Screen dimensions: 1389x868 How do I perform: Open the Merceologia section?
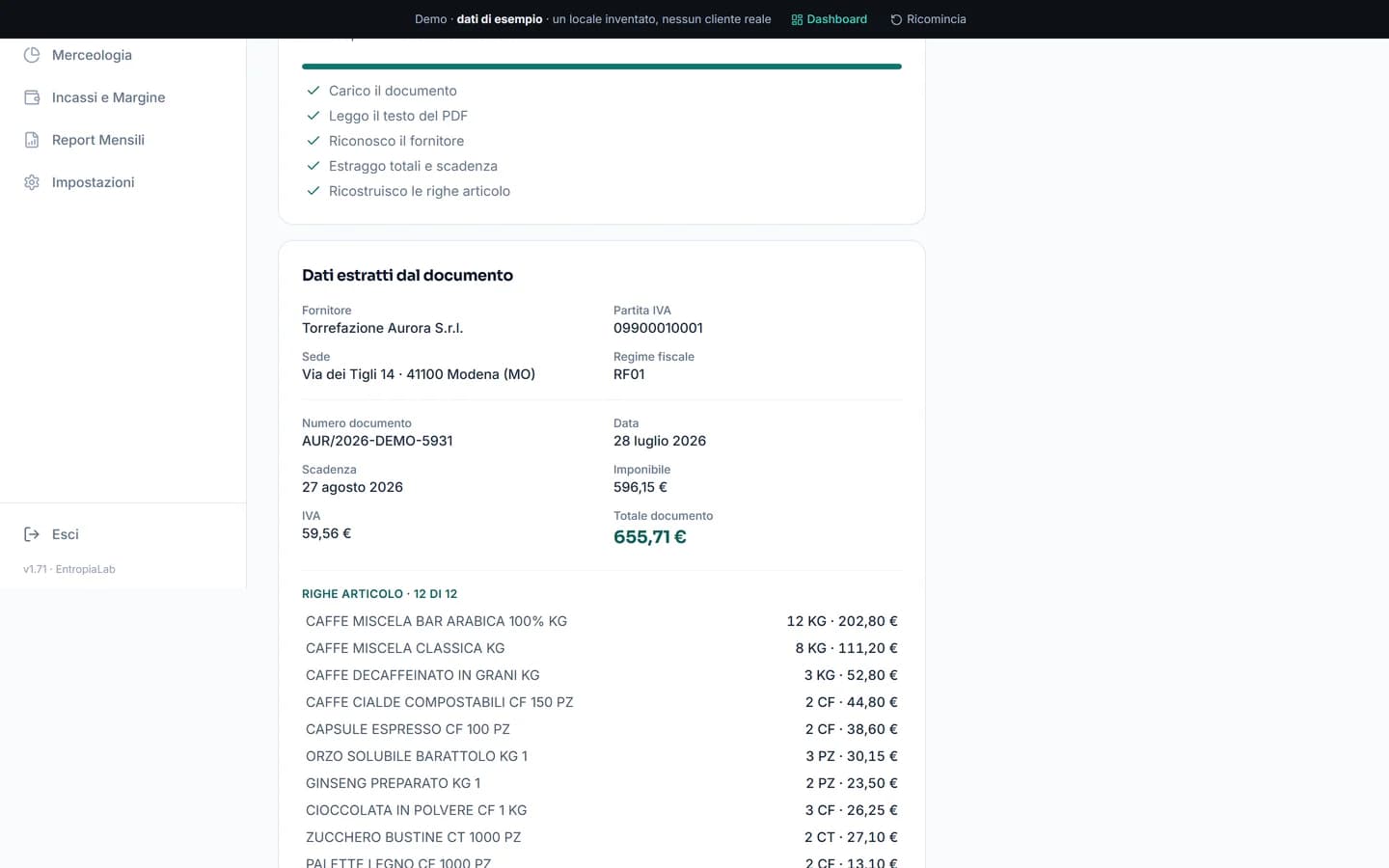click(123, 55)
